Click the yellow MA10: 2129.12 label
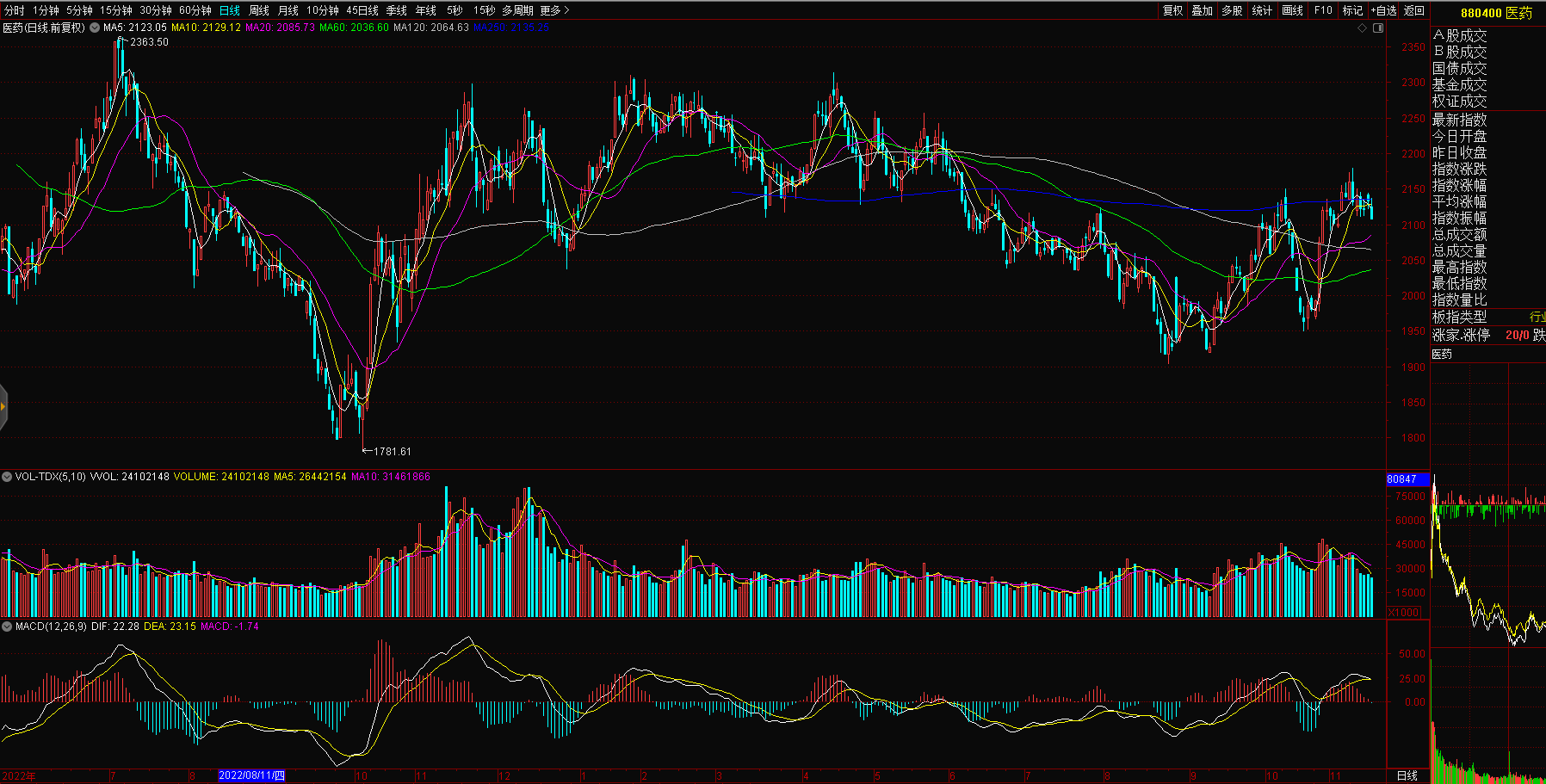1546x784 pixels. (x=206, y=28)
